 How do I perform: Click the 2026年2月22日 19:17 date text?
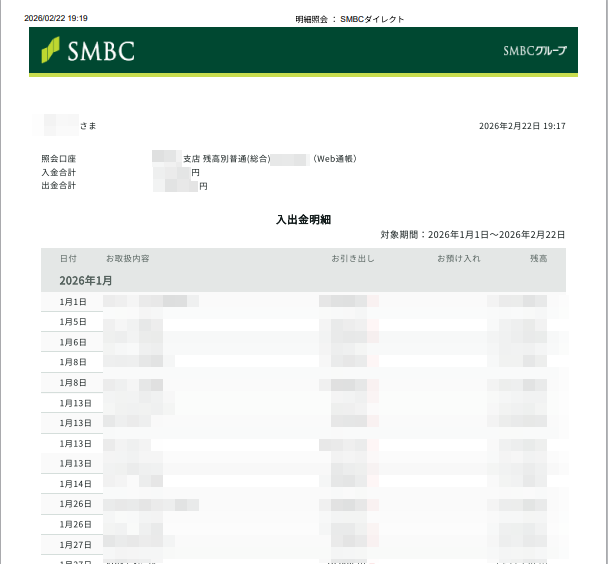click(x=522, y=126)
